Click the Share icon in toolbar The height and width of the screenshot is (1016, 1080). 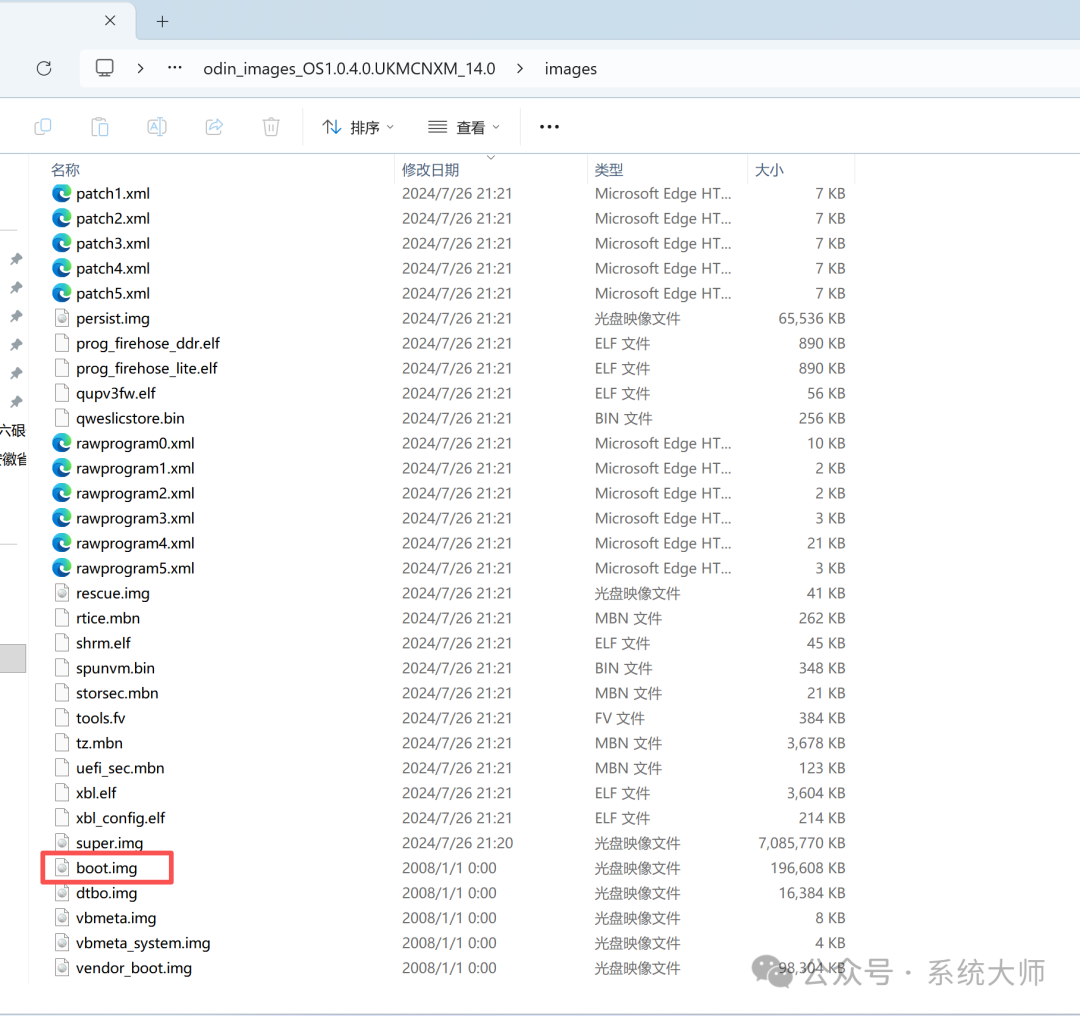point(214,127)
